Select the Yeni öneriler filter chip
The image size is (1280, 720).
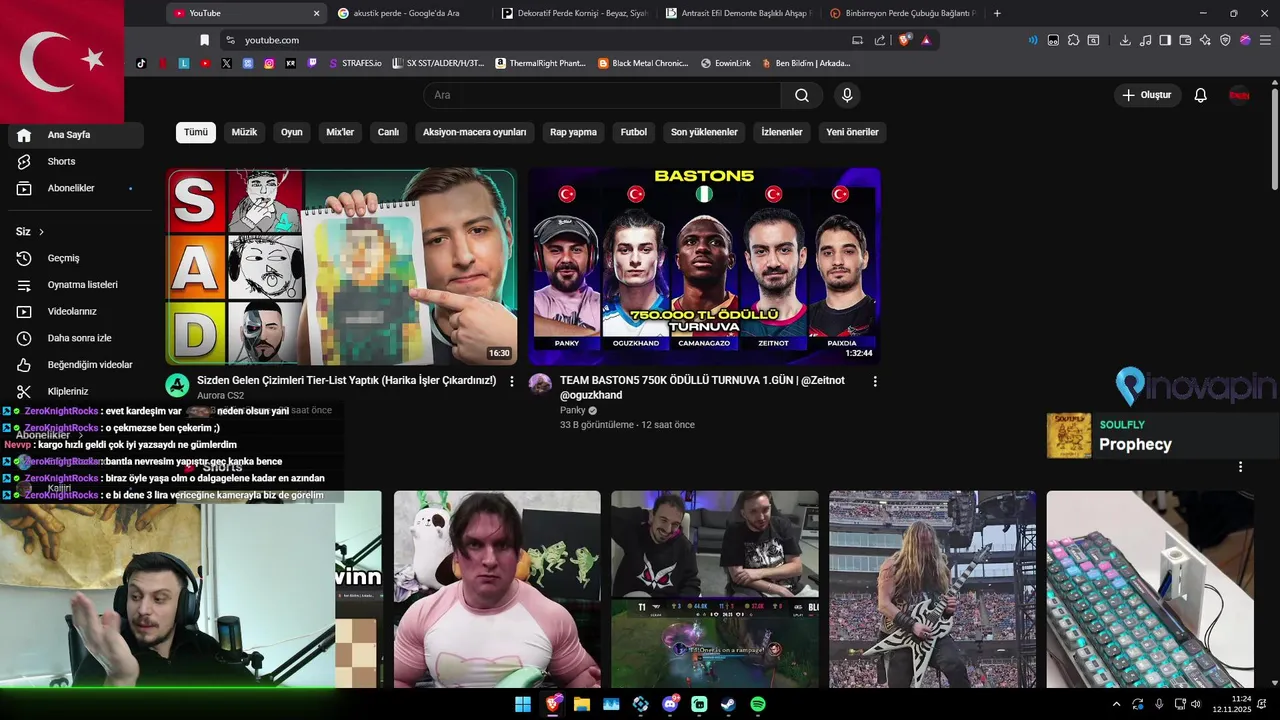[x=853, y=132]
